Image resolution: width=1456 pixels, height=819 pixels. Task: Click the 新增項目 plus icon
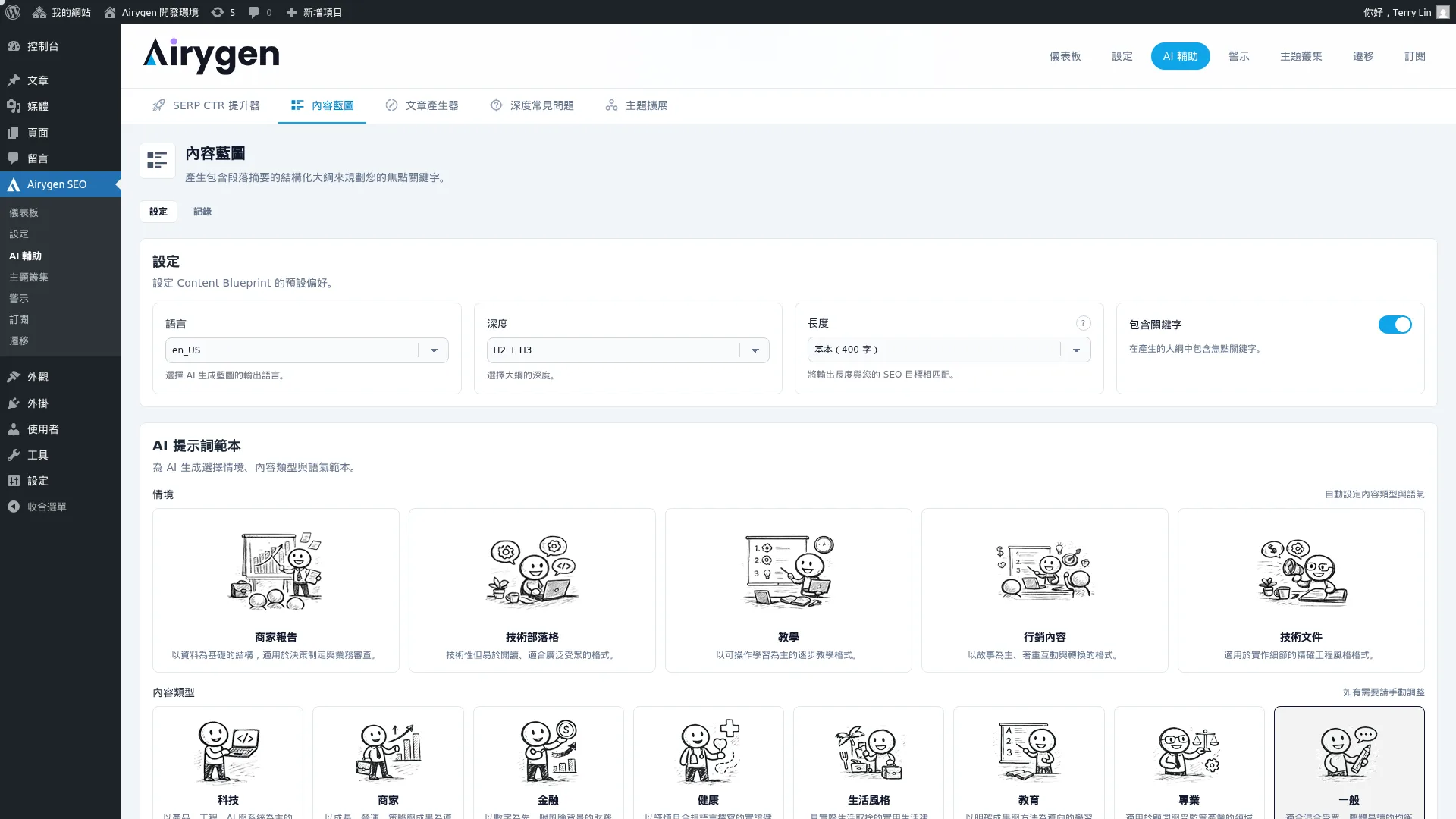click(291, 12)
